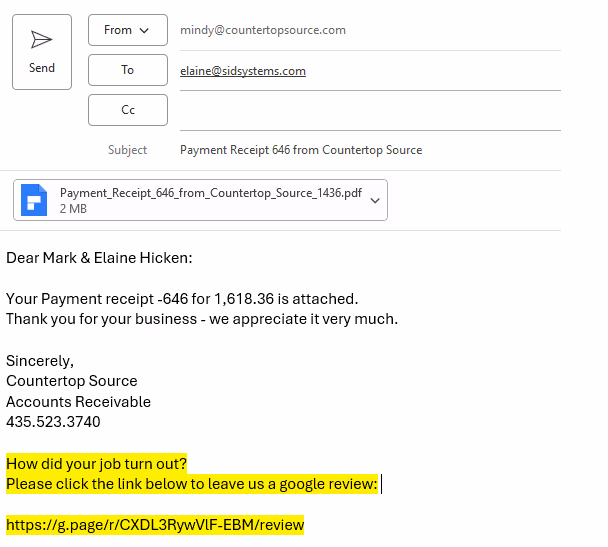Click the line mentioning 1,618.36 is attached
Image resolution: width=608 pixels, height=547 pixels.
[x=182, y=299]
